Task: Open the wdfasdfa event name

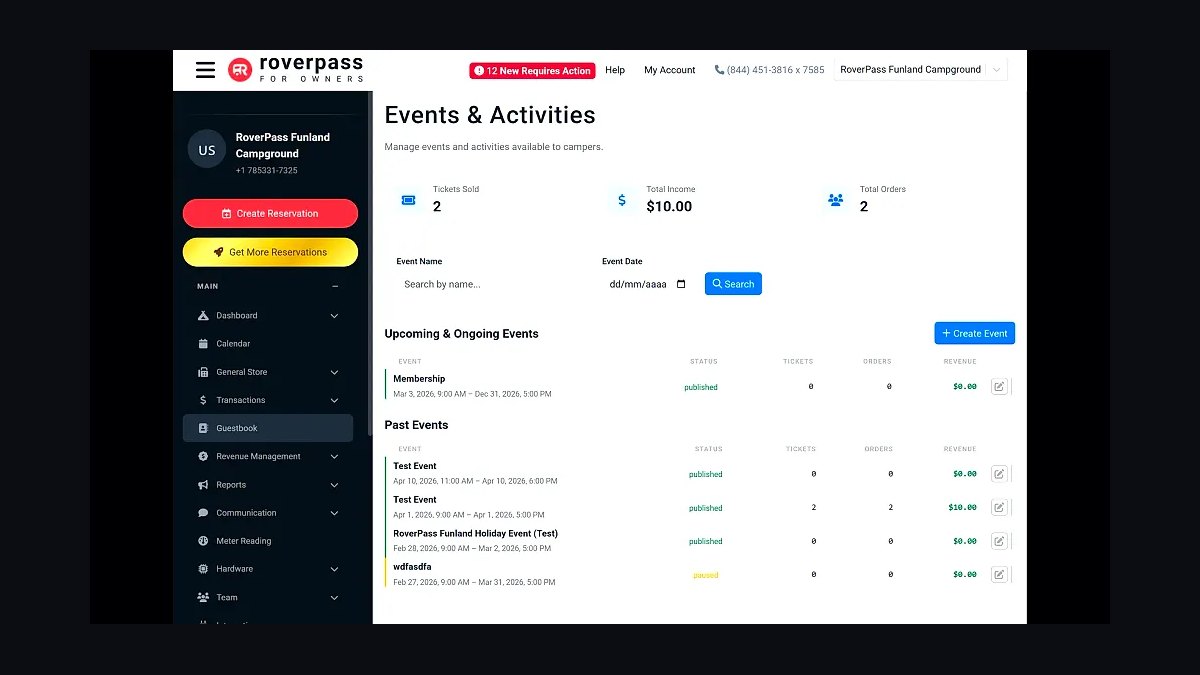Action: [412, 567]
